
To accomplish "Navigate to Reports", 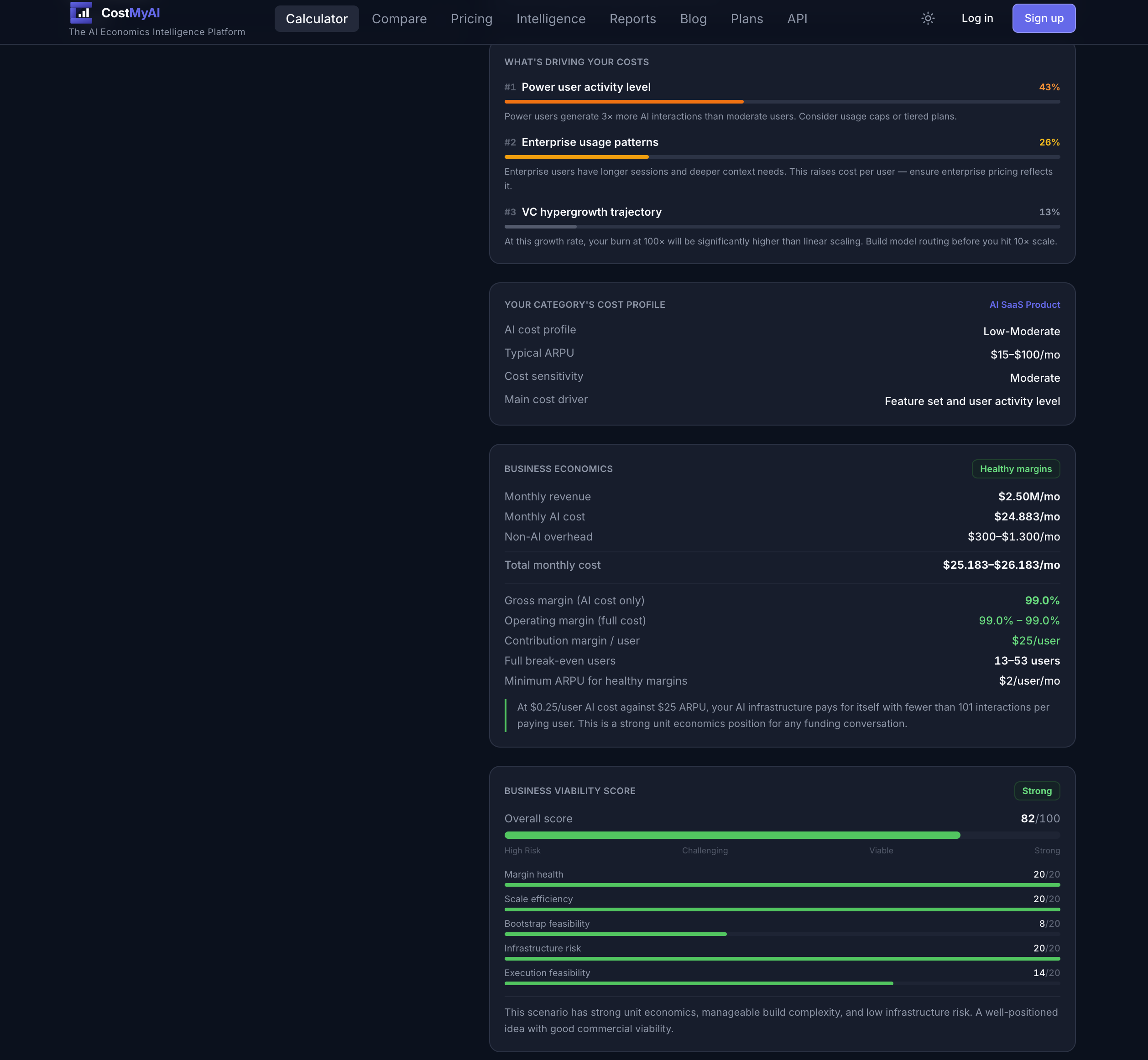I will [x=633, y=19].
